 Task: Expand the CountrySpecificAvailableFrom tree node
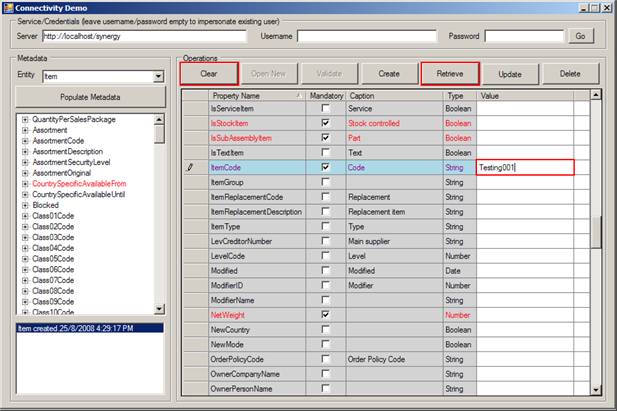click(x=25, y=184)
